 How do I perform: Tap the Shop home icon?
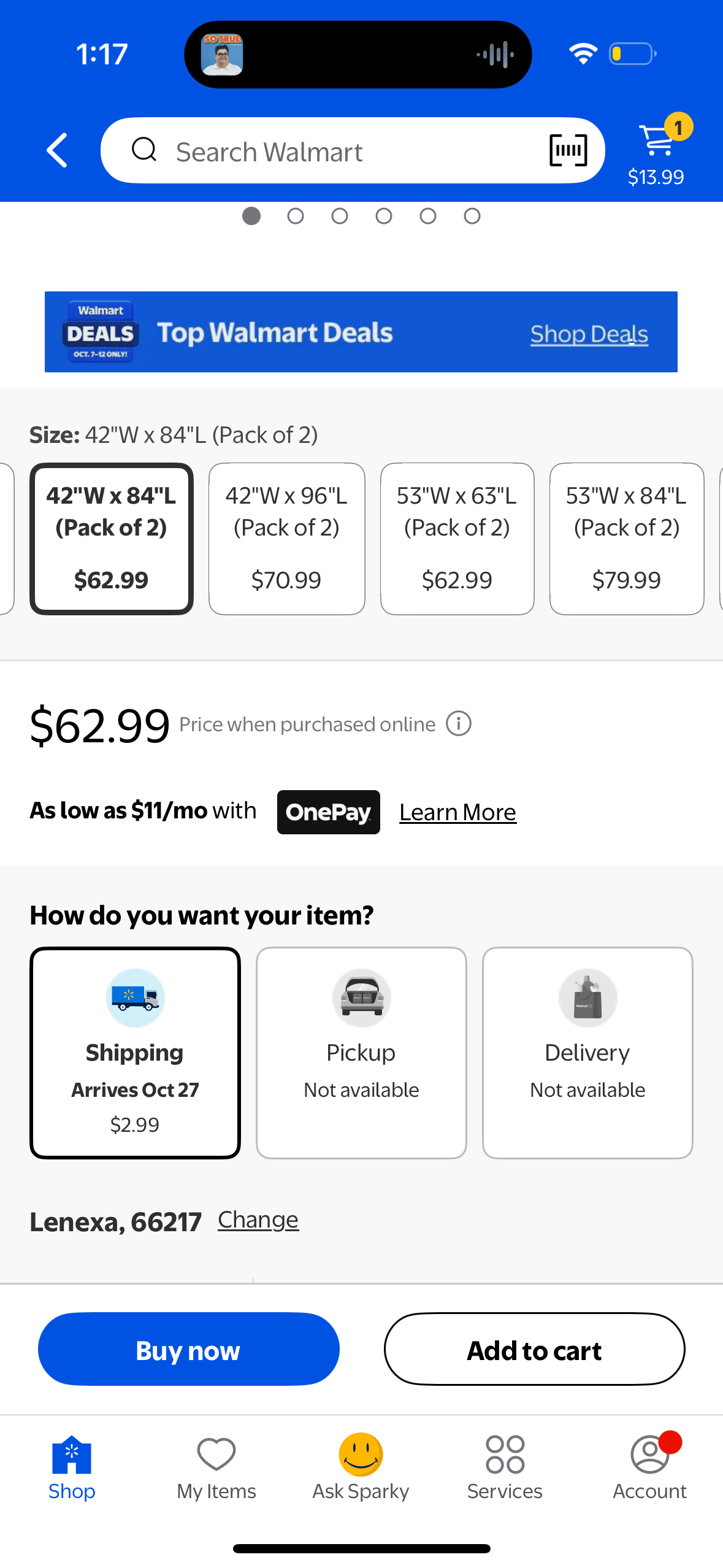[72, 1467]
